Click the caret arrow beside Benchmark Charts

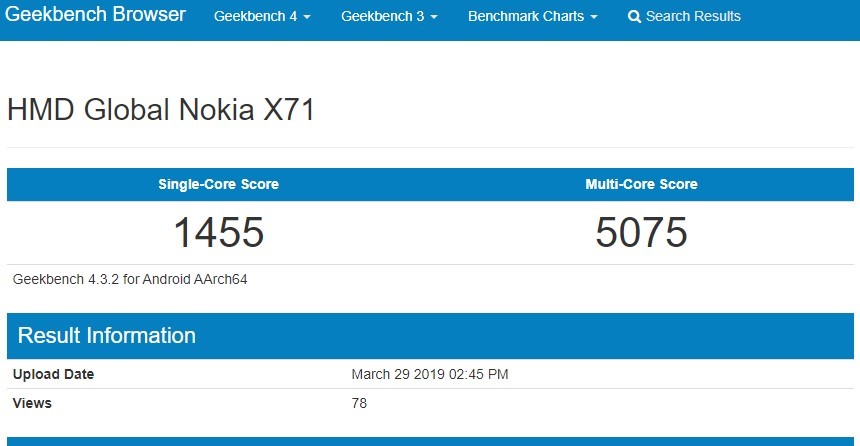click(x=594, y=18)
